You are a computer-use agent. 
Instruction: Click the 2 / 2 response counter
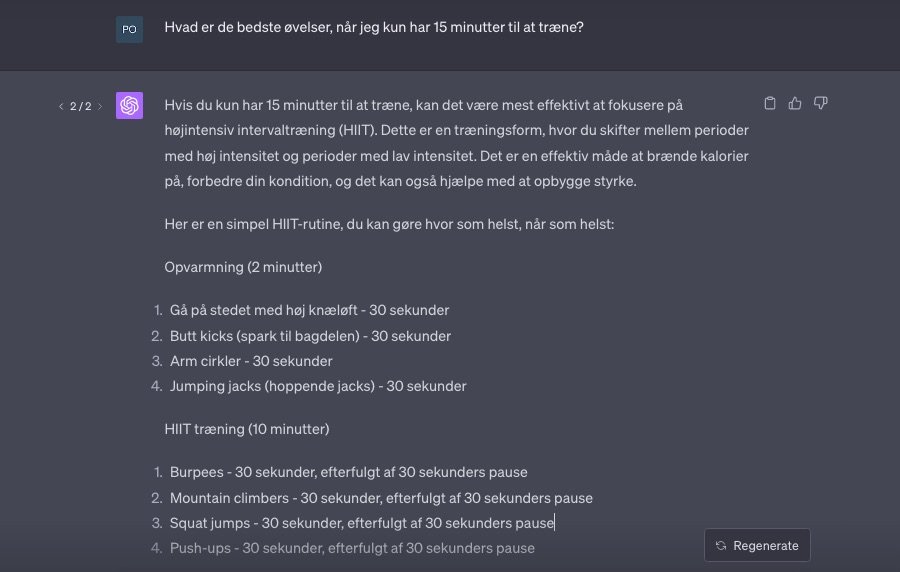80,106
